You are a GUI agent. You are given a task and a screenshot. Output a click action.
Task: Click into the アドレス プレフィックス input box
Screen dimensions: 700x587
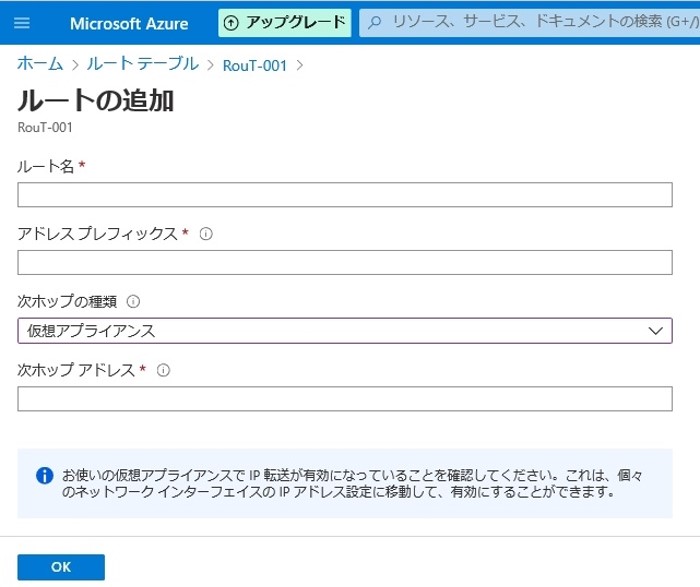pos(344,262)
